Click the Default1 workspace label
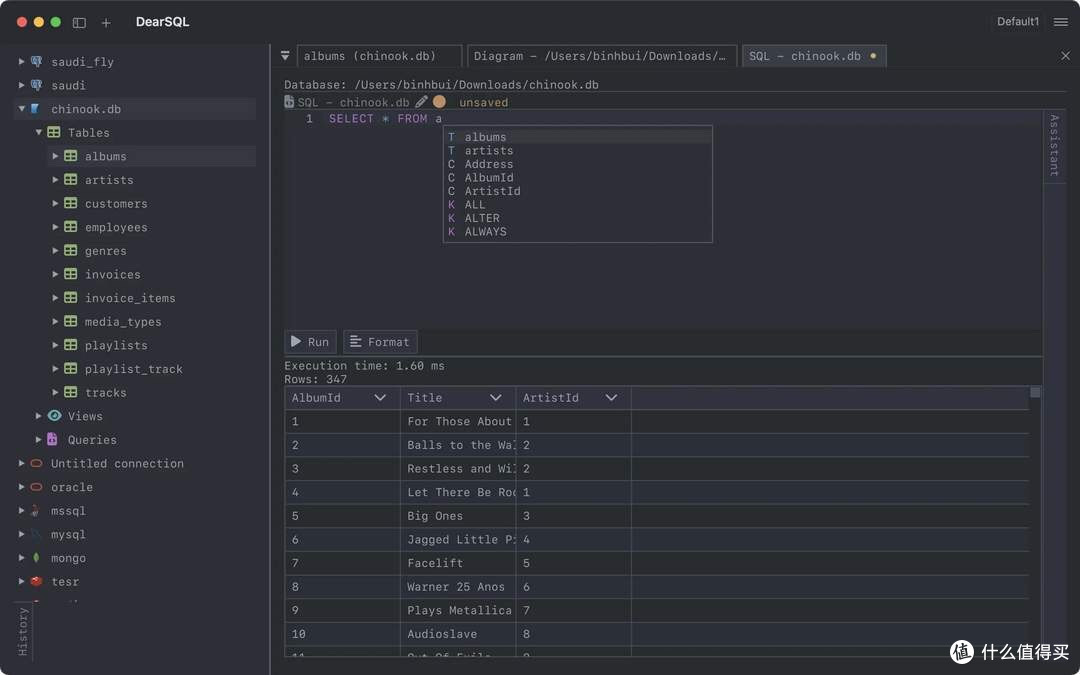The image size is (1080, 675). click(1018, 22)
